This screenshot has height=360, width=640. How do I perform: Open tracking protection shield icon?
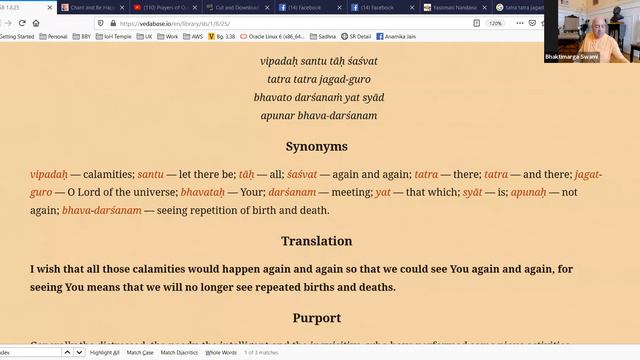(101, 23)
